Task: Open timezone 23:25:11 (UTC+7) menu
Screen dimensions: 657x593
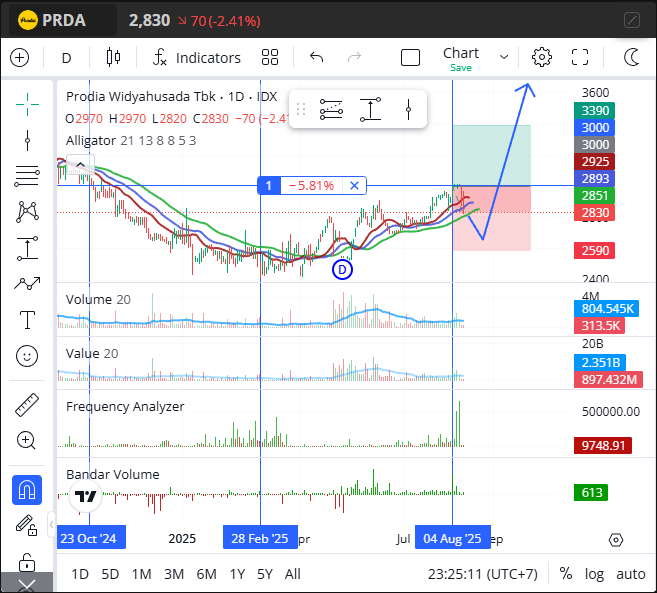Action: pyautogui.click(x=482, y=574)
